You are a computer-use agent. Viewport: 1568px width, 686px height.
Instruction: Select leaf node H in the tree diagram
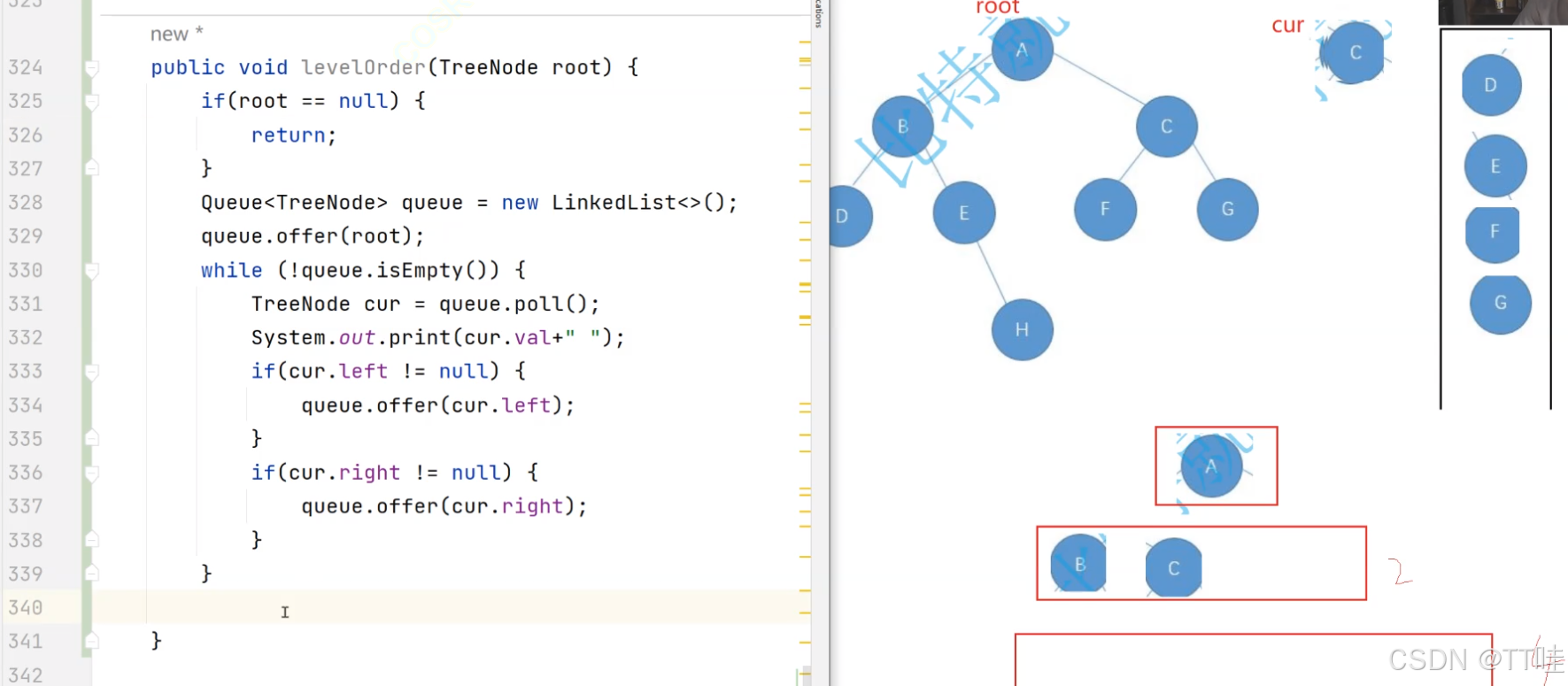click(1022, 329)
